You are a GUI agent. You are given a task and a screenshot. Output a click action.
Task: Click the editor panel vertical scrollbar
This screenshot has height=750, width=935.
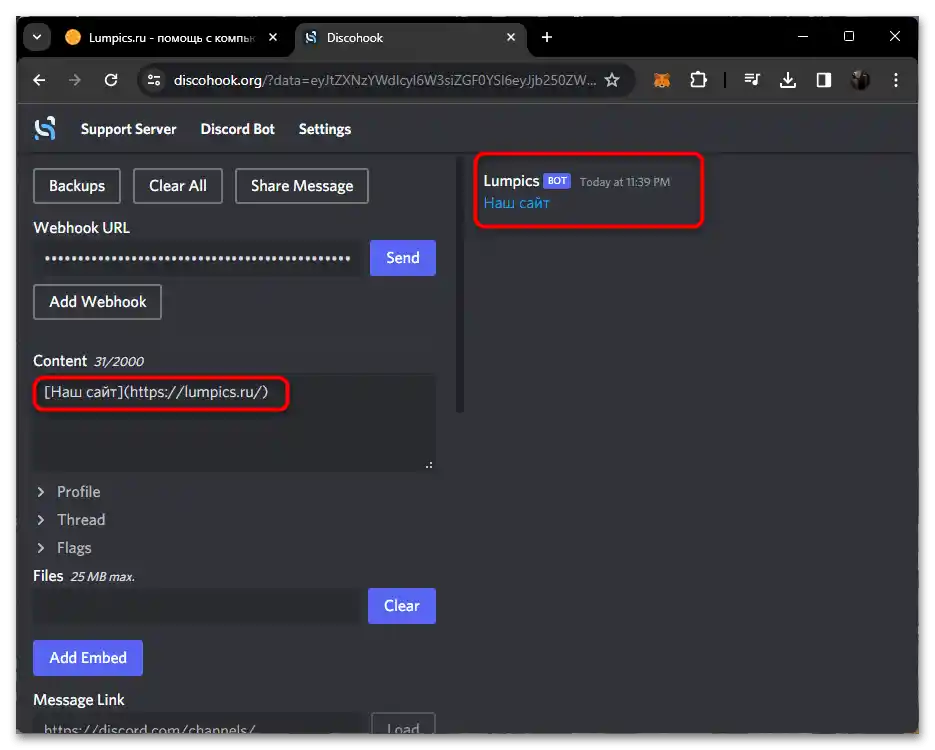click(x=460, y=285)
